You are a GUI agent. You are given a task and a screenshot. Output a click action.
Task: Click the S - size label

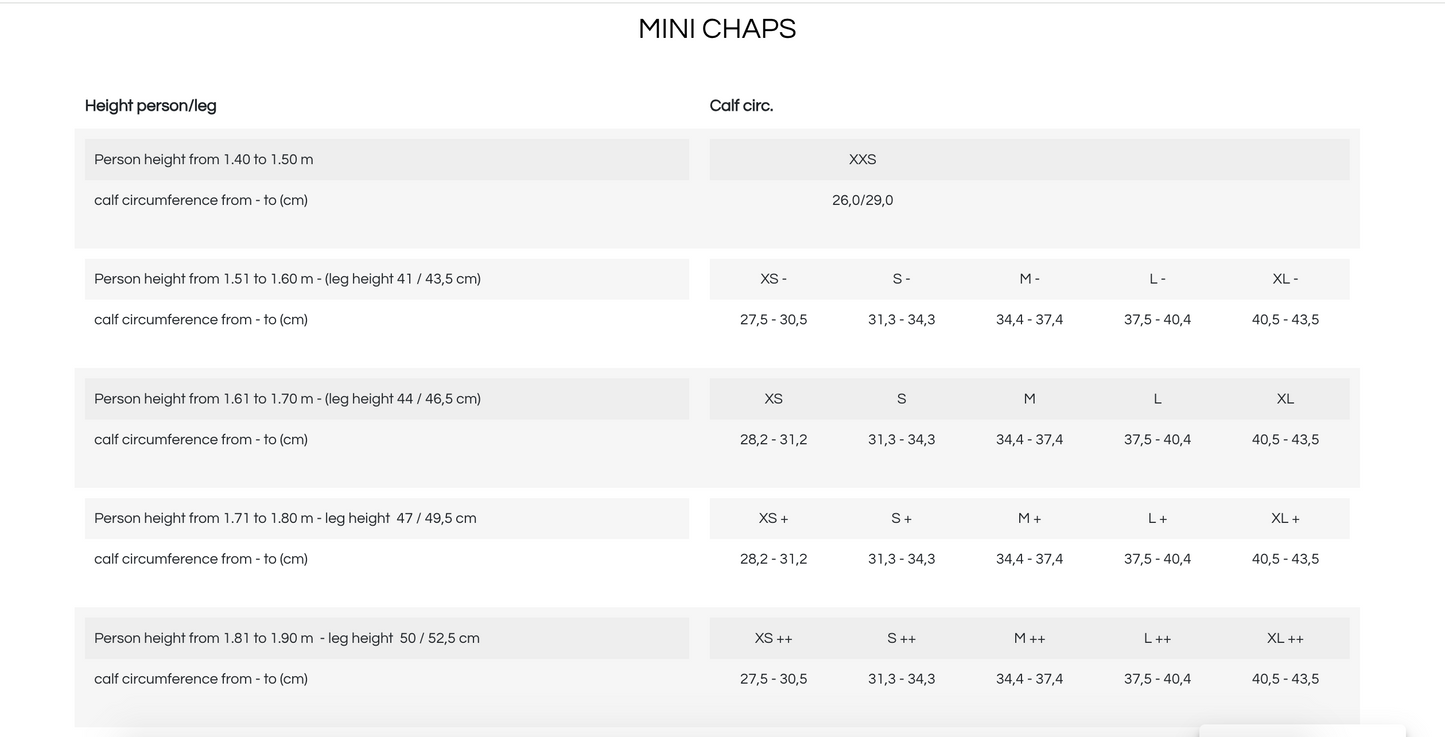click(x=901, y=279)
